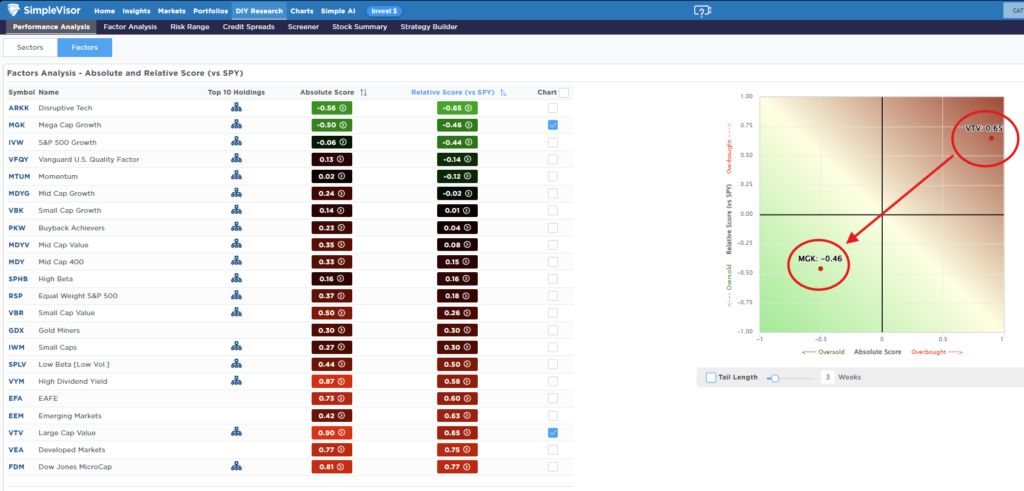The image size is (1024, 491).
Task: Sort by Absolute Score column arrows
Action: point(363,92)
